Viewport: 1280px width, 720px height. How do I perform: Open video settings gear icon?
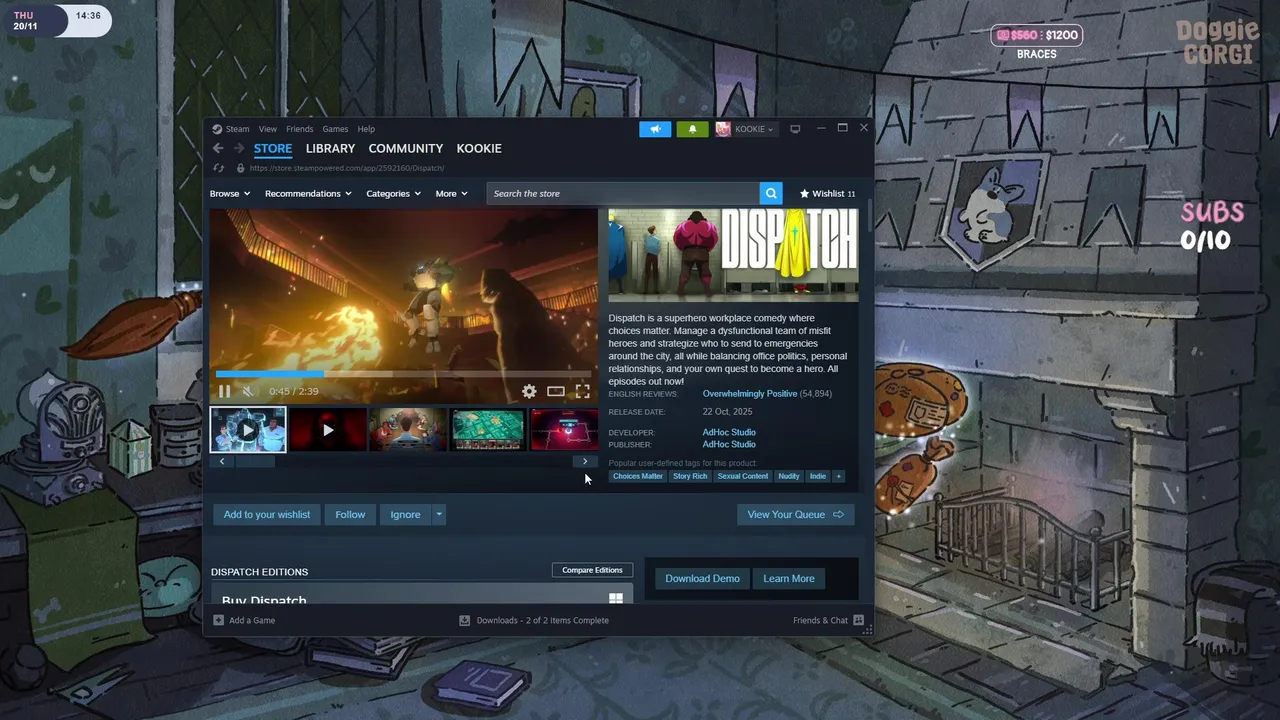pyautogui.click(x=529, y=391)
